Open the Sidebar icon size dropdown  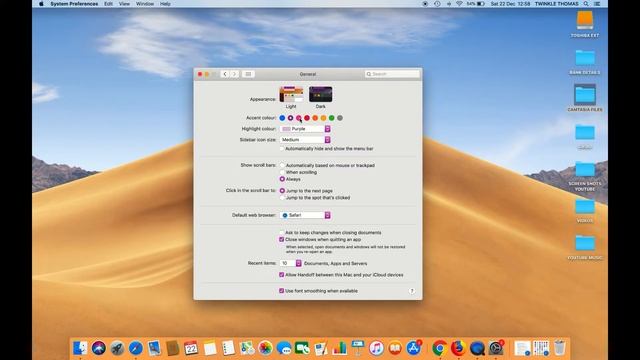coord(305,140)
